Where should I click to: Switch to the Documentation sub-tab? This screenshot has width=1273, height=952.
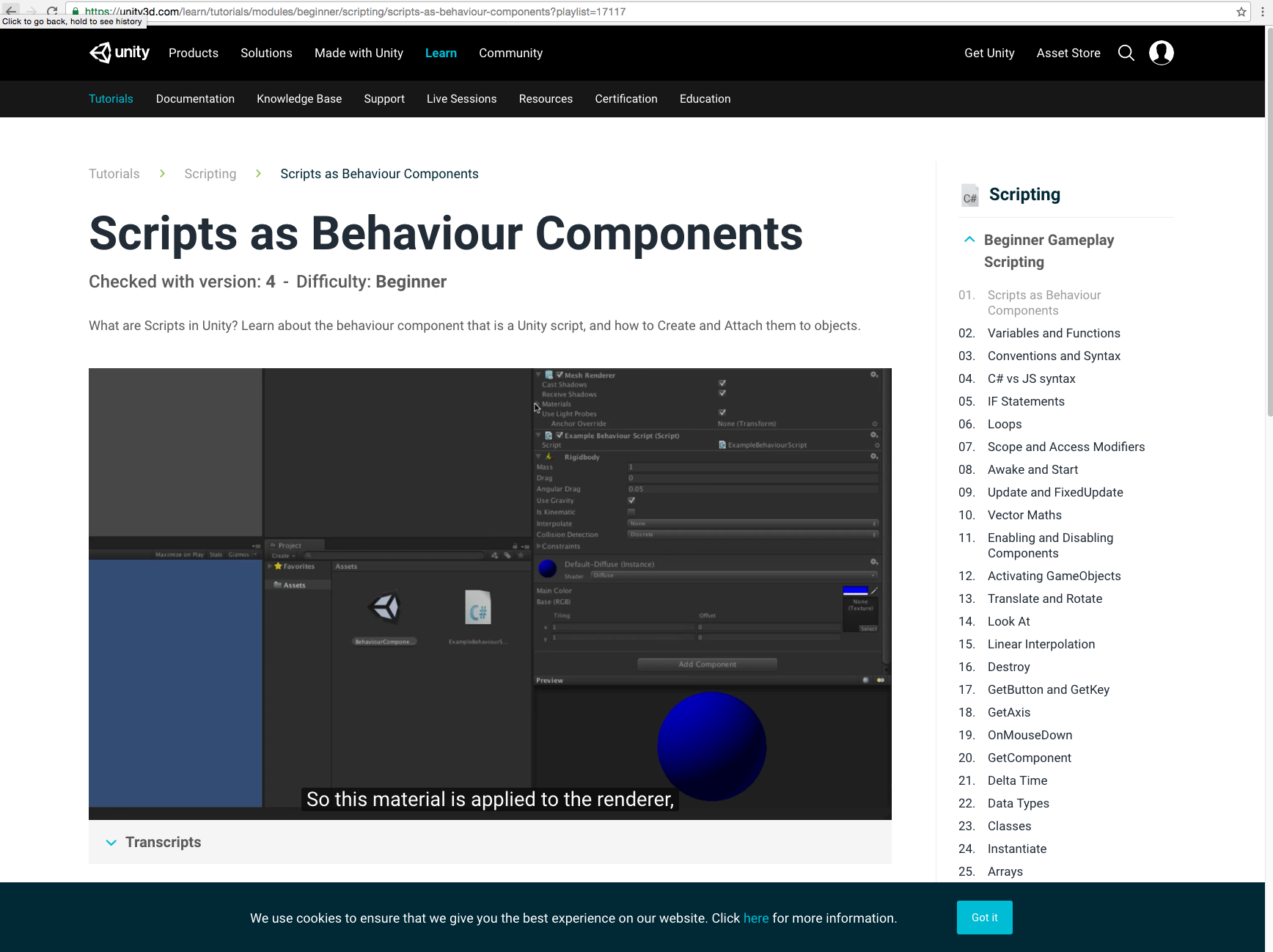pos(195,99)
